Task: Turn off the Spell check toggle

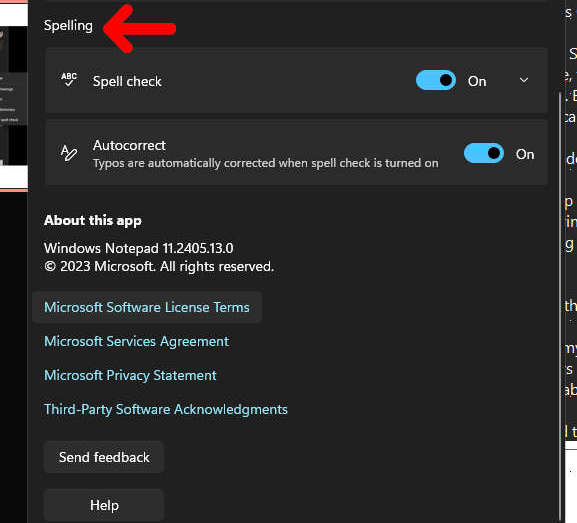Action: 436,80
